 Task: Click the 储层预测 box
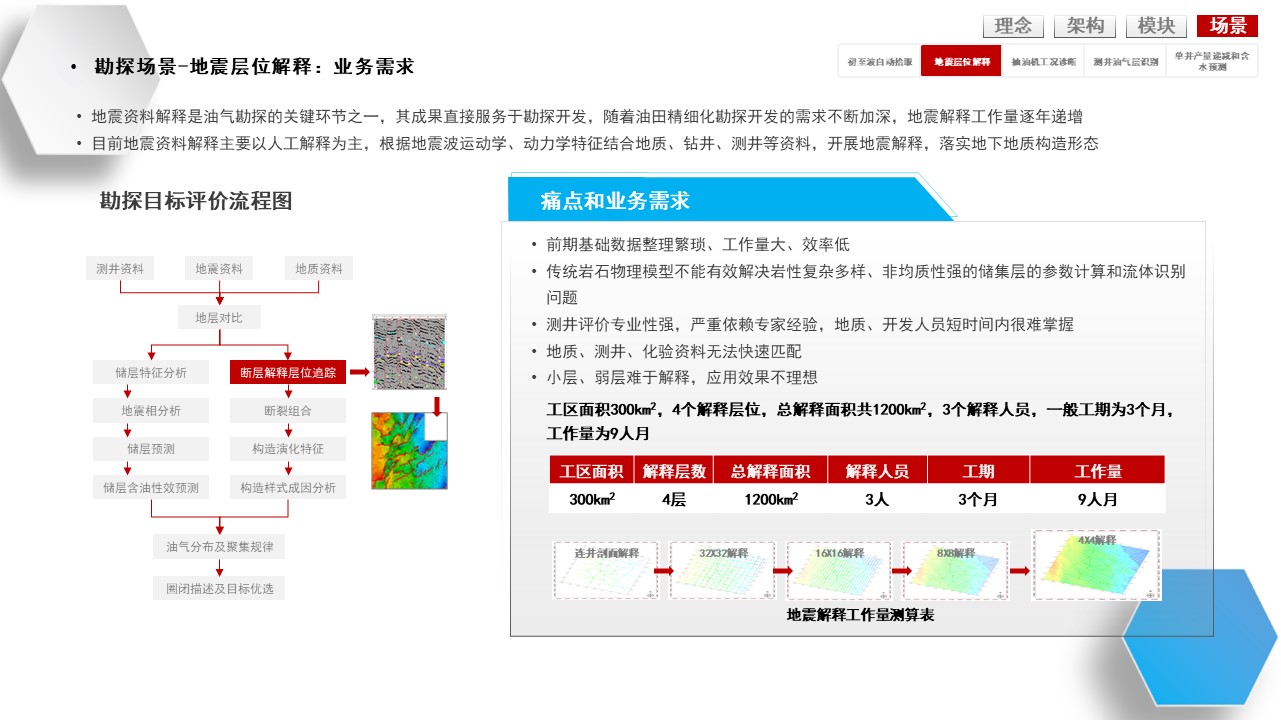pos(151,448)
